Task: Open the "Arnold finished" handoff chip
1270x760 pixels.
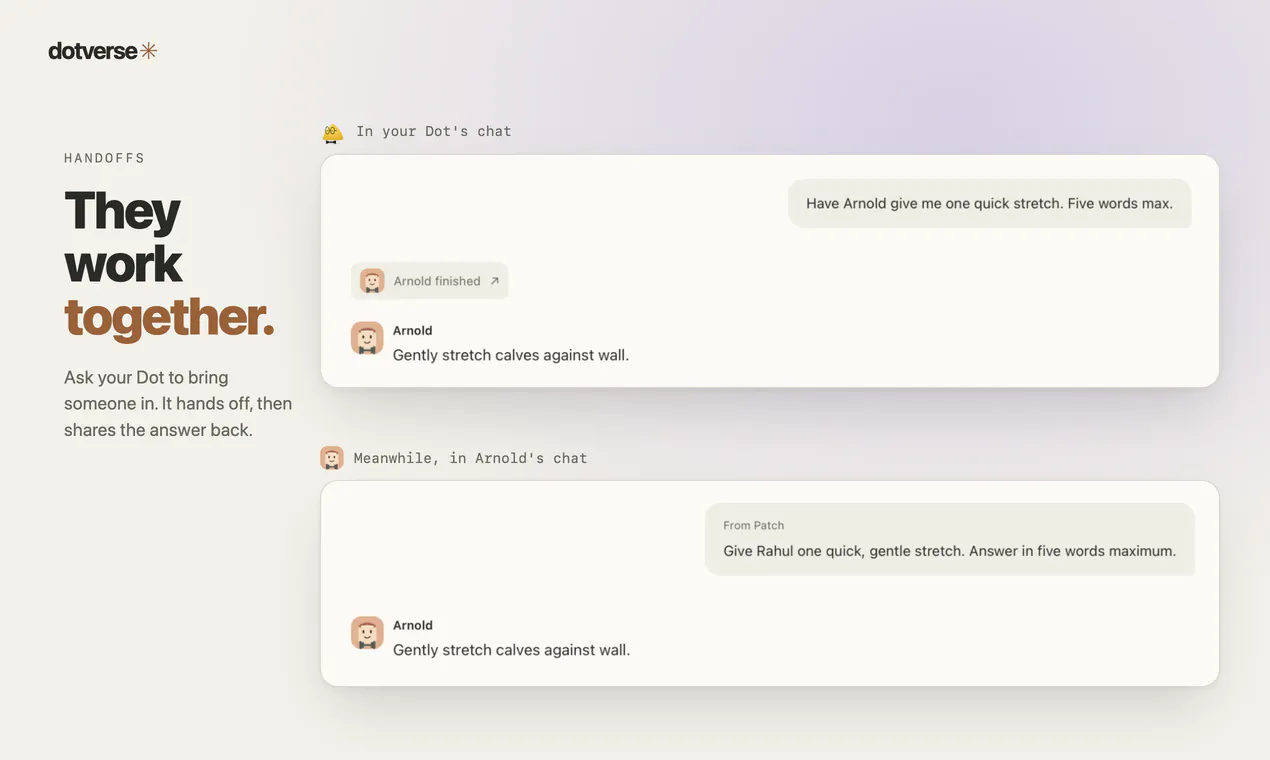Action: [x=430, y=281]
